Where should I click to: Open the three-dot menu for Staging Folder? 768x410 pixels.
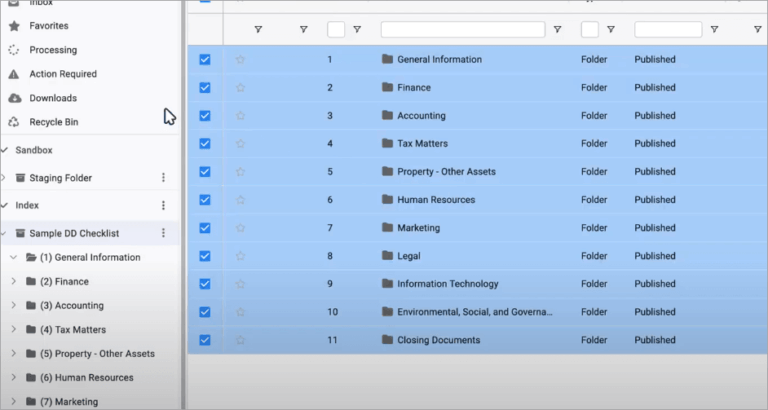(x=164, y=178)
